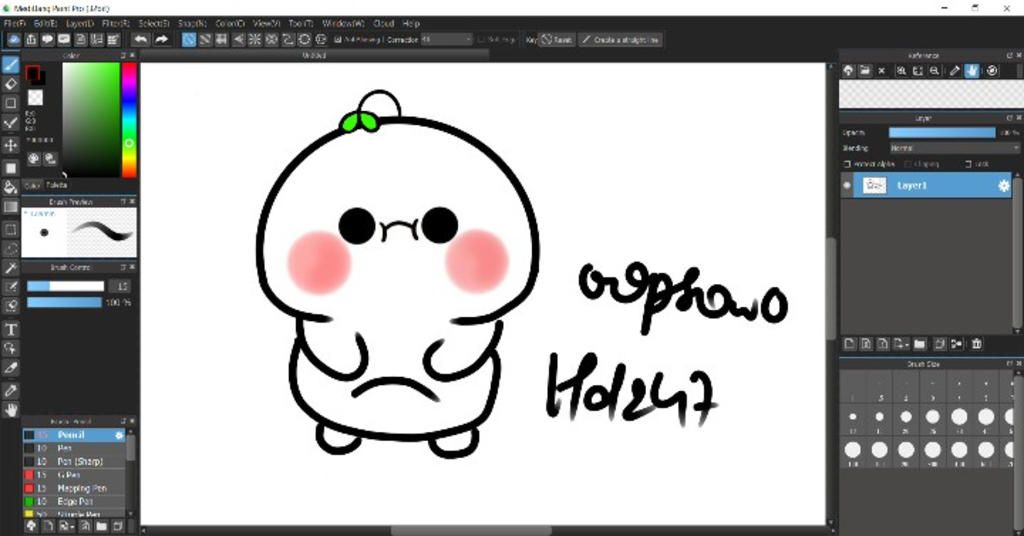1024x536 pixels.
Task: Click the canvas vertical scrollbar
Action: [x=831, y=287]
